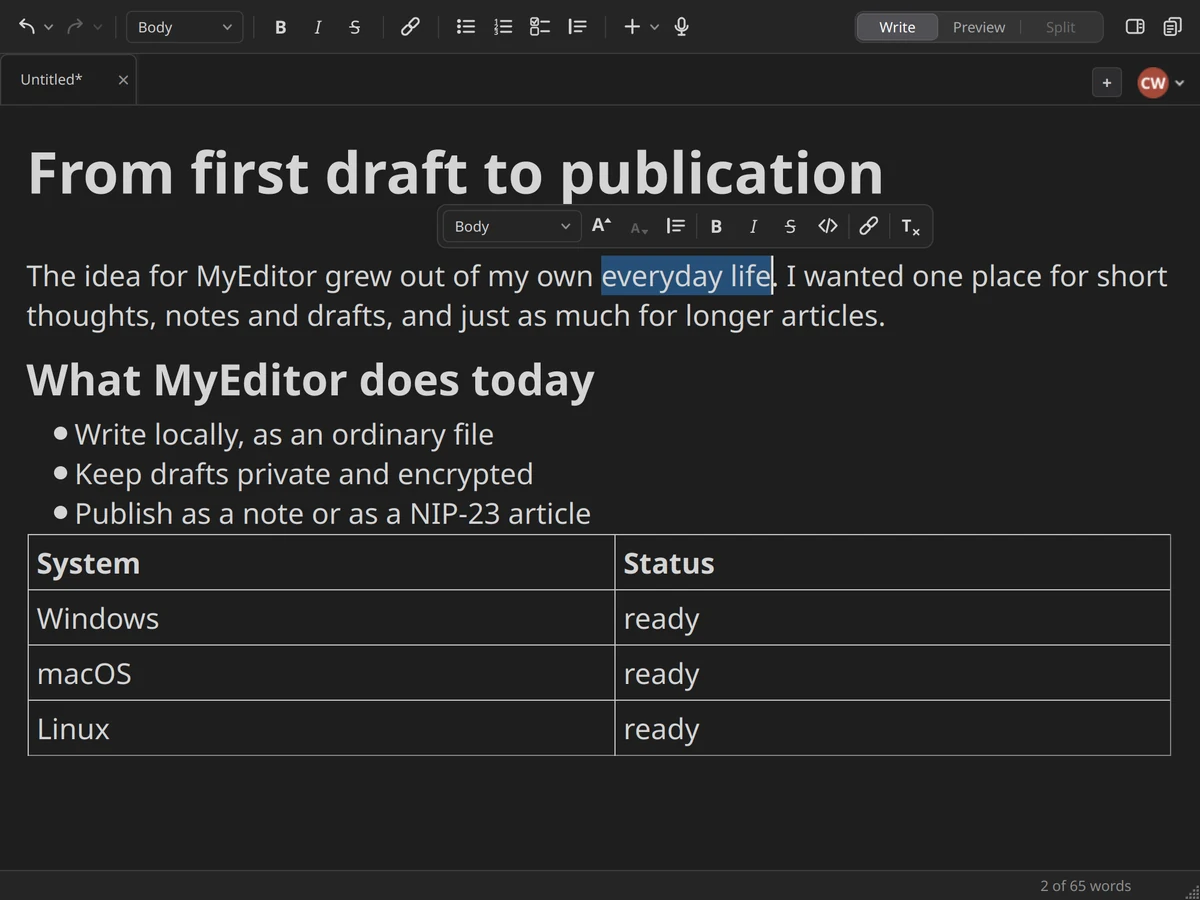Click the CW profile avatar
The width and height of the screenshot is (1200, 900).
point(1153,83)
